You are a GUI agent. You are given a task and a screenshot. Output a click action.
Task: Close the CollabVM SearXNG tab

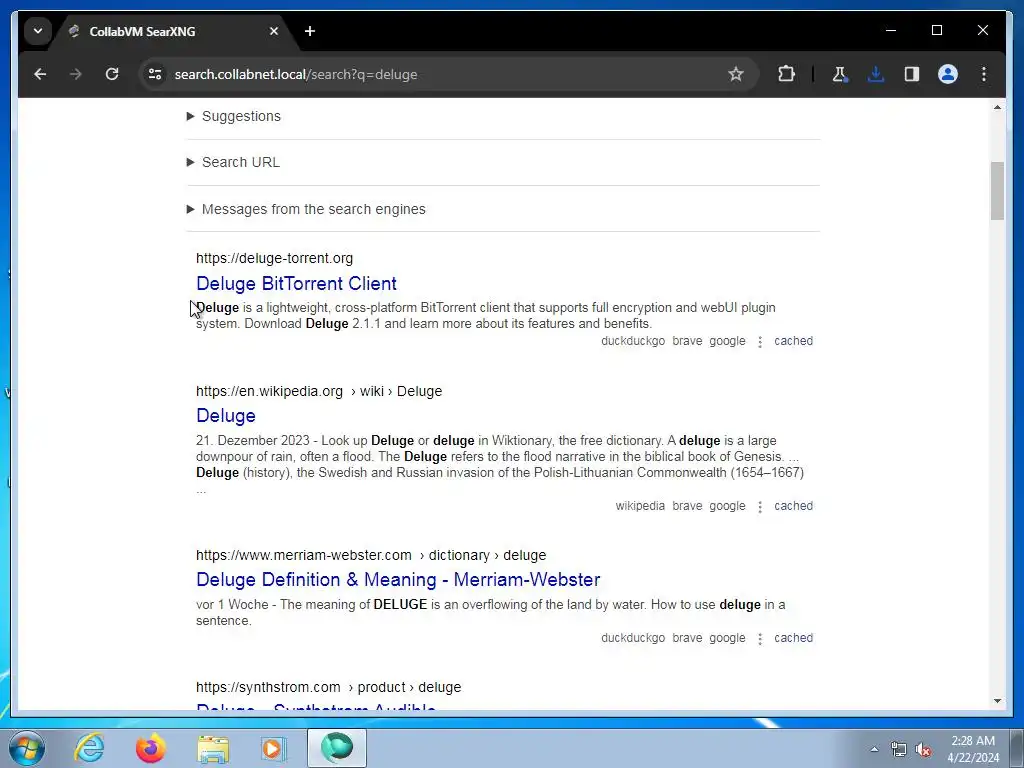274,31
